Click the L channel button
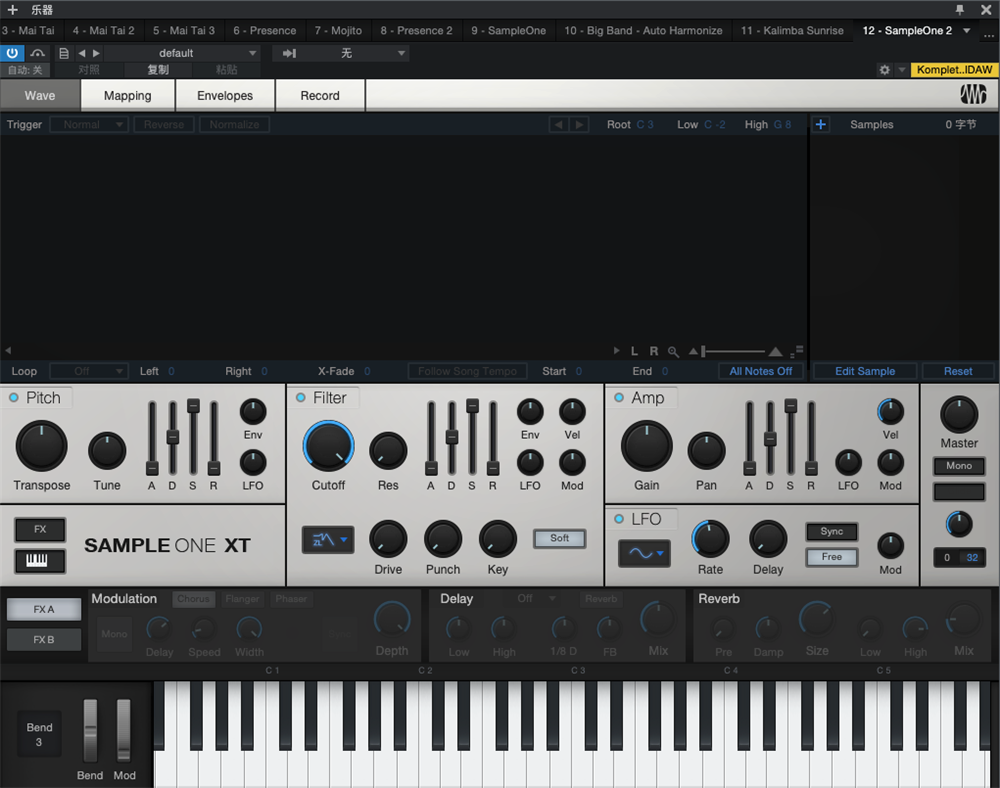The image size is (1000, 788). (634, 351)
